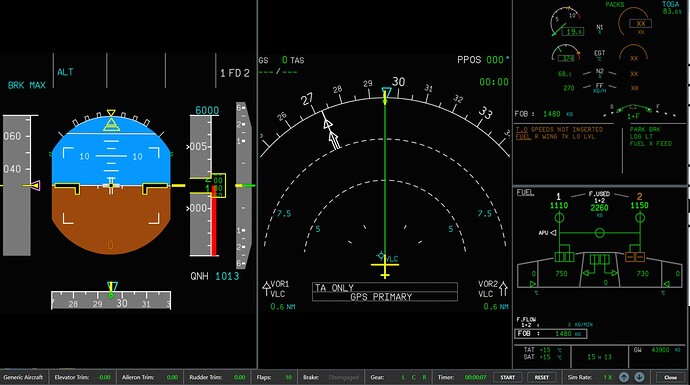
Task: Click engine 2 fuel used '1150'
Action: point(639,205)
